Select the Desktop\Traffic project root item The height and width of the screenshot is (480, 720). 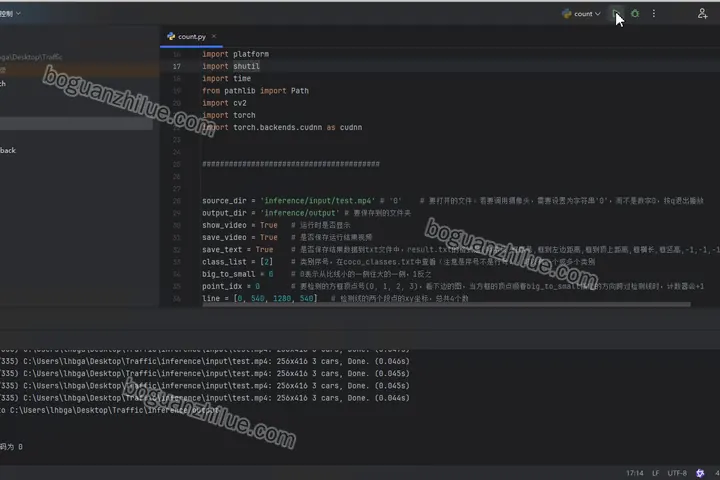[31, 57]
